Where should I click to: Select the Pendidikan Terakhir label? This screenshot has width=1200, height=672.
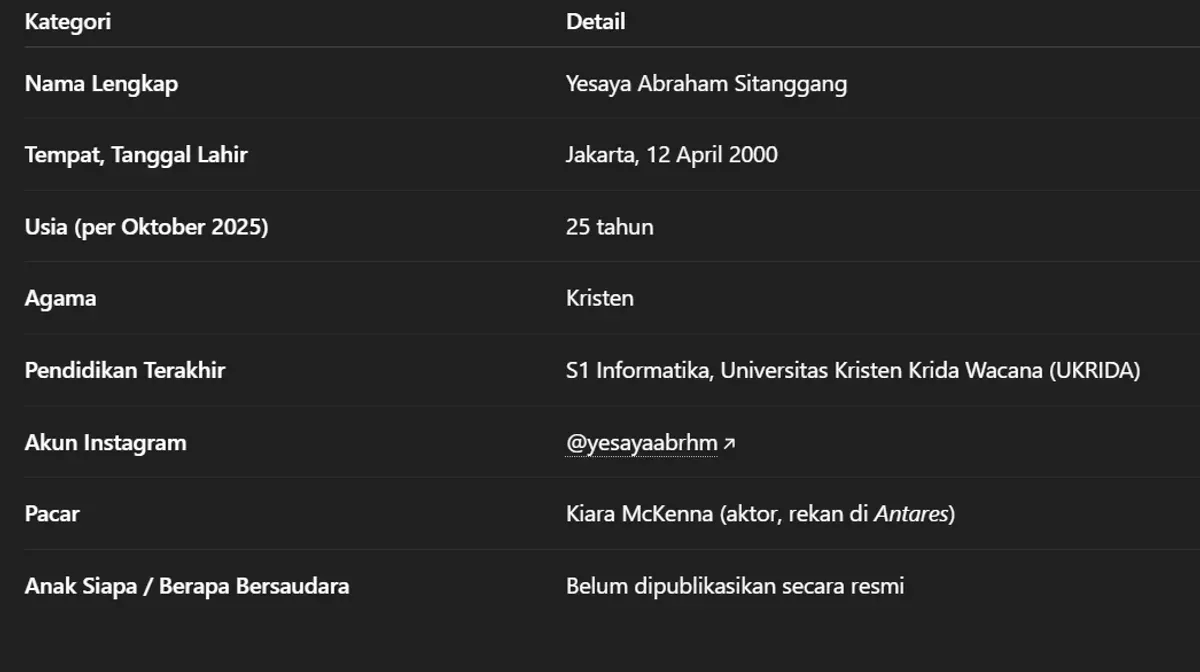pos(125,370)
